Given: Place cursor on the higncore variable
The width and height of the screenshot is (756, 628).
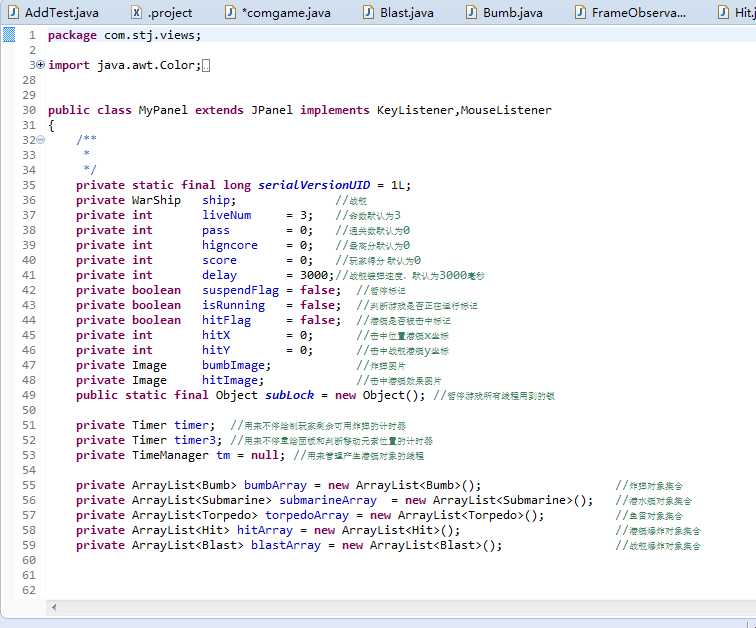Looking at the screenshot, I should click(230, 245).
